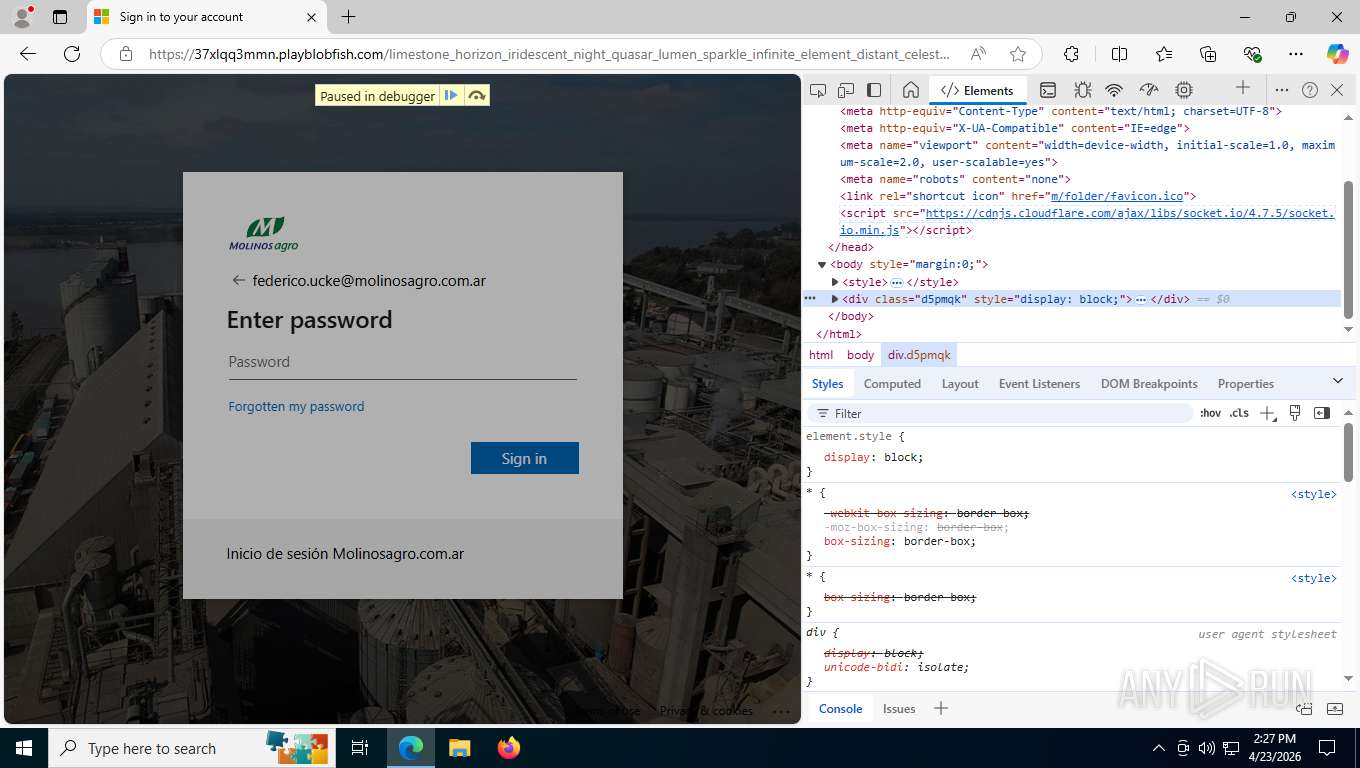Open Browser essentials heart icon

tap(1252, 54)
